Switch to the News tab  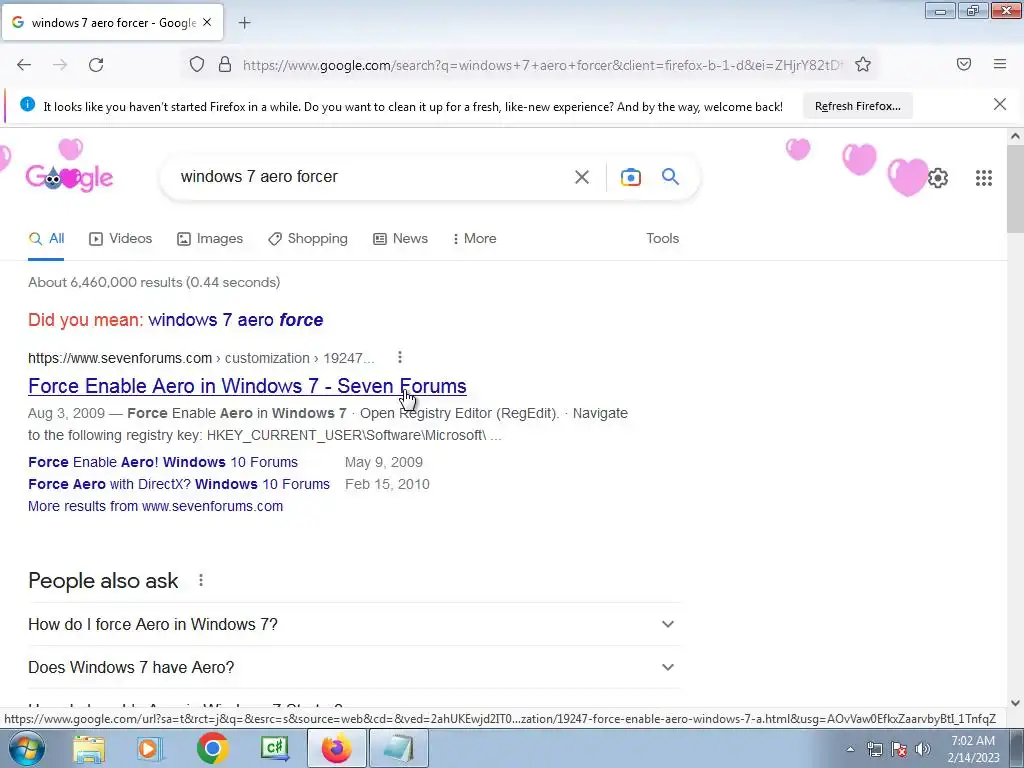[x=400, y=239]
